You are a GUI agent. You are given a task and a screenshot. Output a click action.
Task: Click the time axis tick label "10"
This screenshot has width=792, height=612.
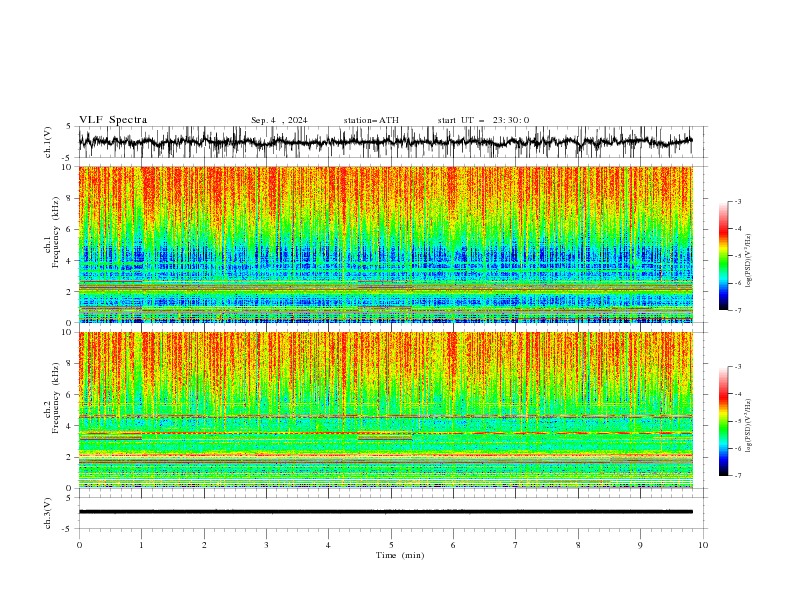click(703, 545)
